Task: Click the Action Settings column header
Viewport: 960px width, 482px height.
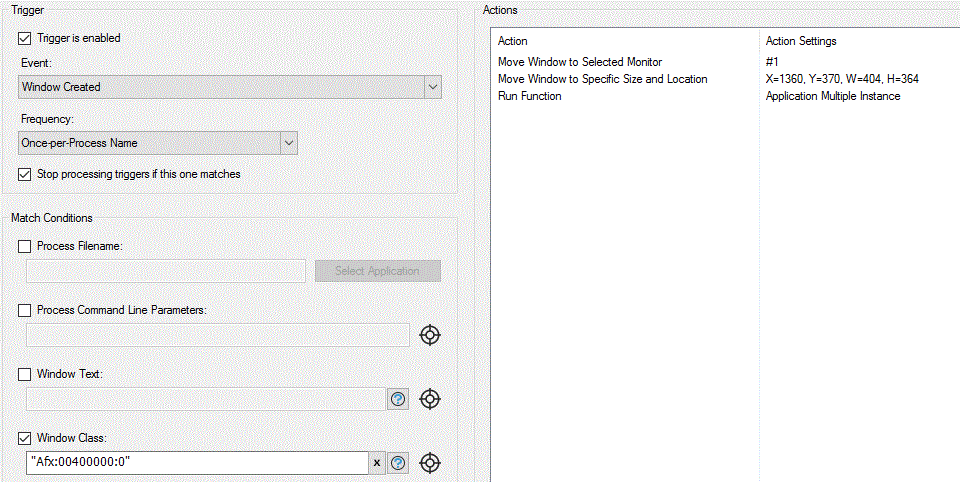Action: coord(801,41)
